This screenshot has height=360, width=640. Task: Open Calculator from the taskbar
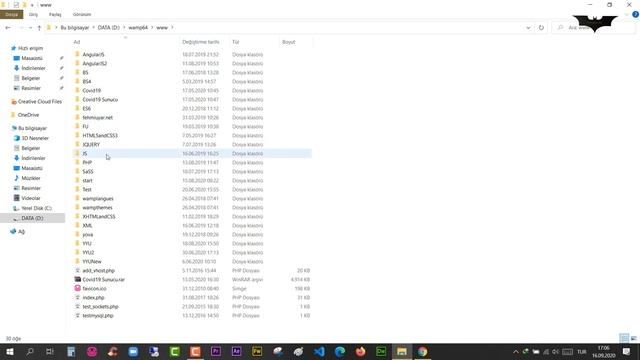(71, 351)
